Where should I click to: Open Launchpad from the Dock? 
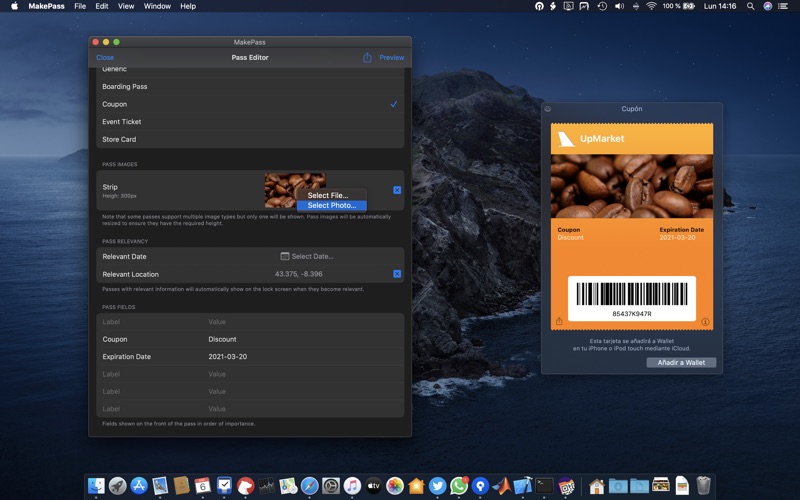pyautogui.click(x=117, y=486)
